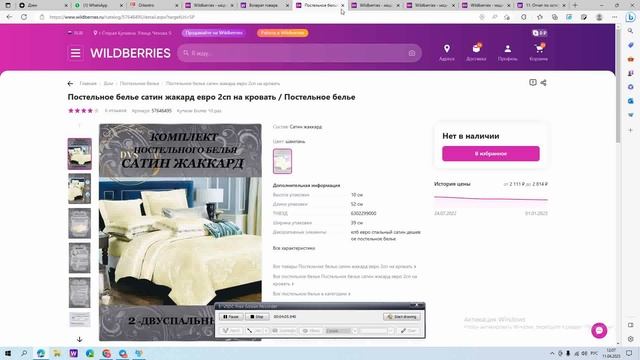
Task: Select the third product thumbnail
Action: tap(80, 223)
